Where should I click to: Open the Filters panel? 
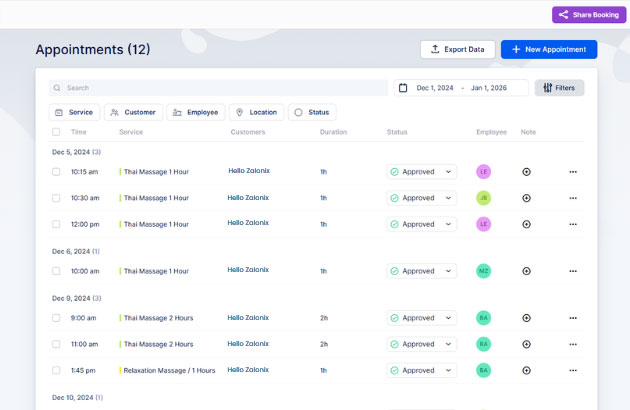(559, 88)
